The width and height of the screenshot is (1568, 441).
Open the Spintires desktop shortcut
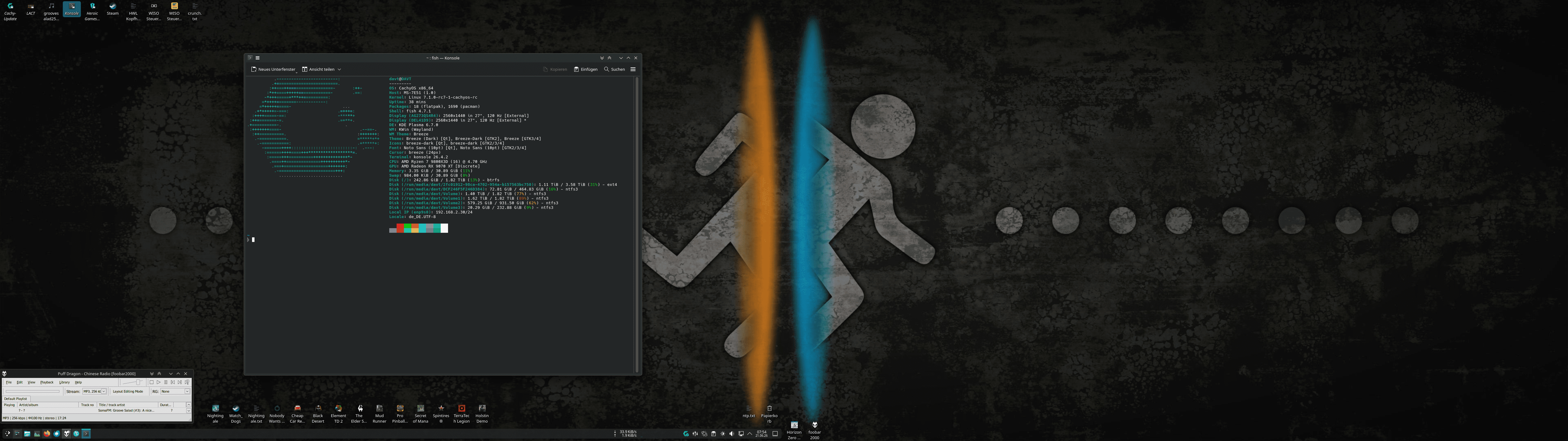click(x=441, y=413)
